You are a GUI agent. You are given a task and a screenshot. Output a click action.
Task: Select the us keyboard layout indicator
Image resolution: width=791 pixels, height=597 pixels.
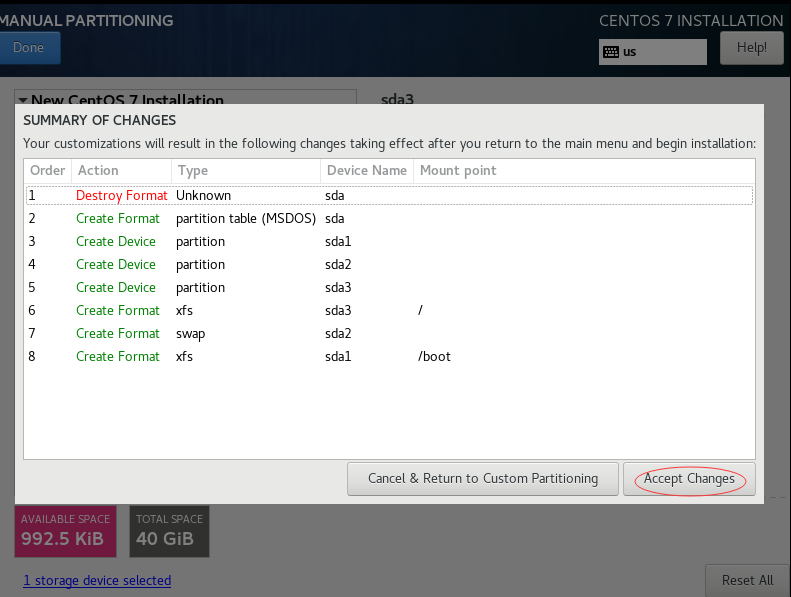653,52
